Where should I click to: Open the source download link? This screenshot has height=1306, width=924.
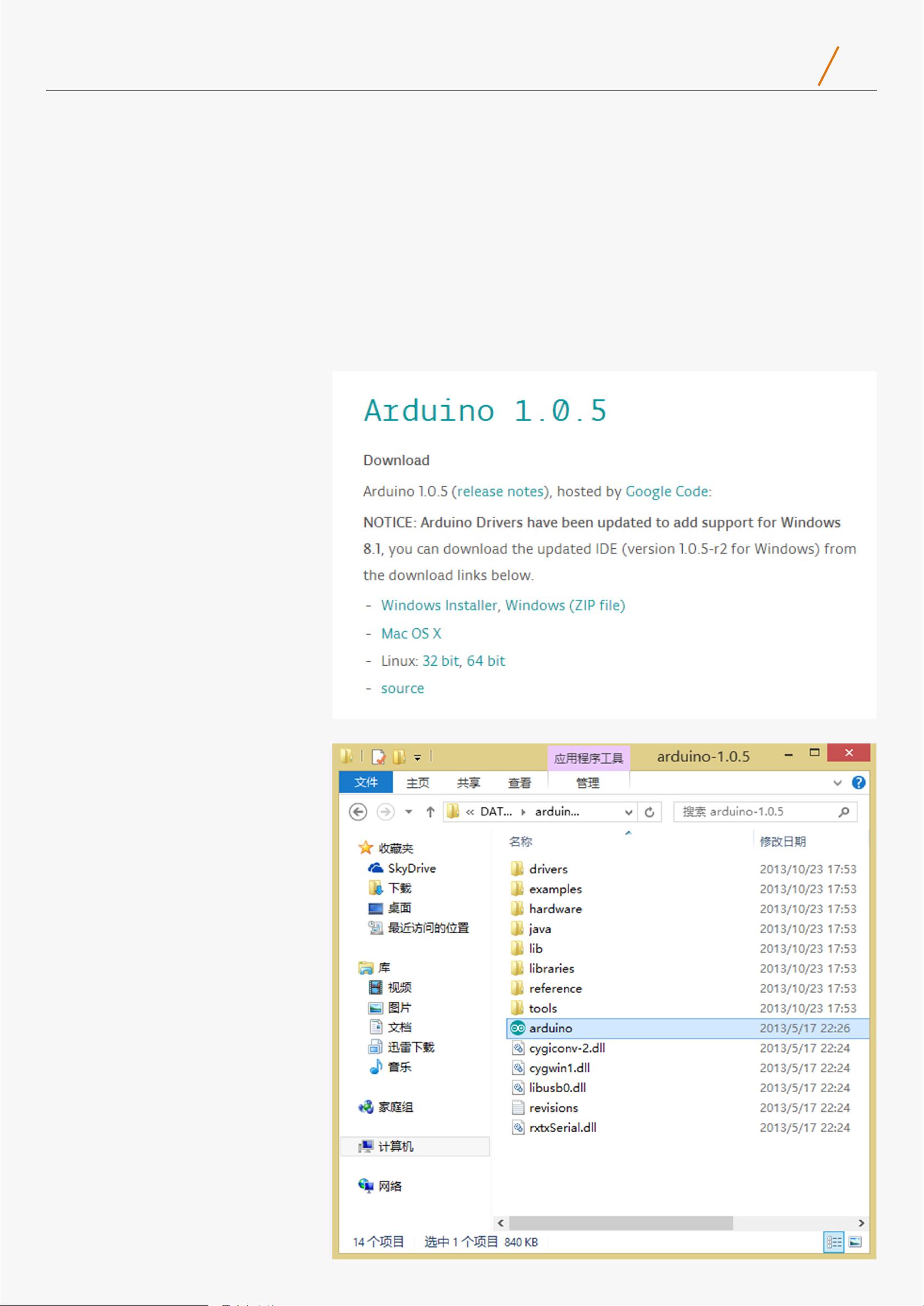[403, 689]
